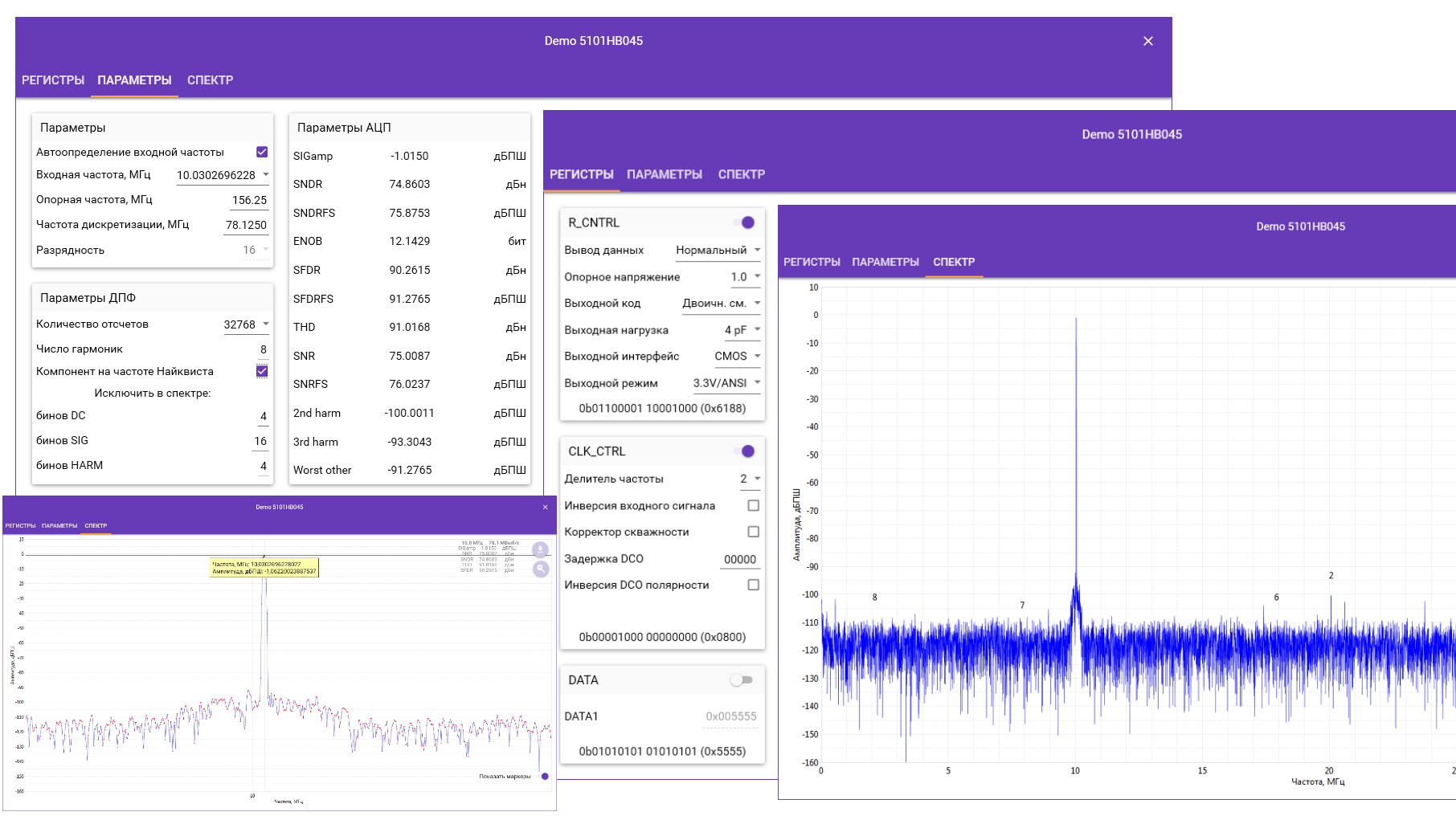Screen dimensions: 1456x820
Task: Toggle the CLK_CTRL register switch
Action: coord(744,451)
